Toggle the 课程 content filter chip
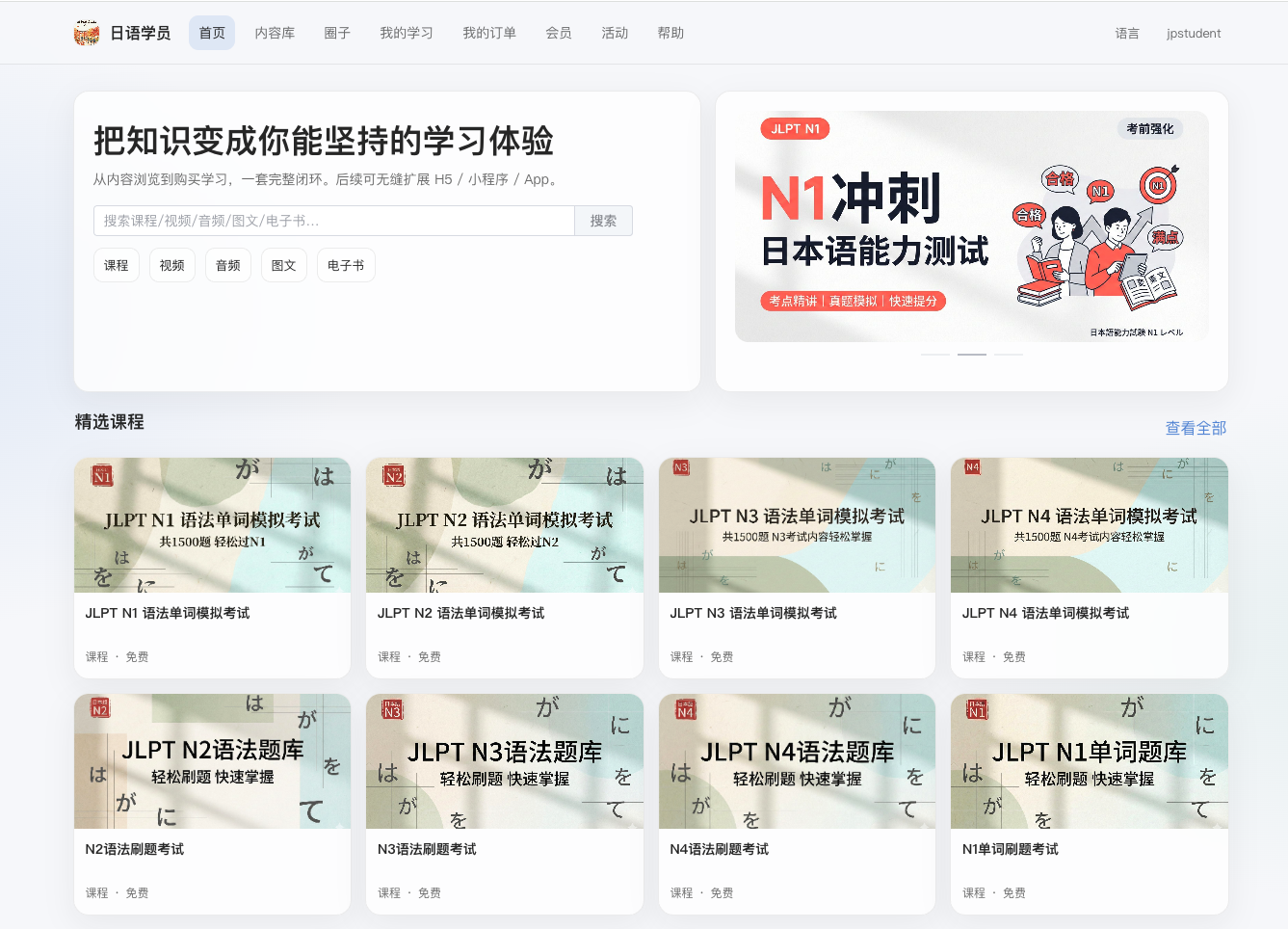1288x929 pixels. click(116, 264)
